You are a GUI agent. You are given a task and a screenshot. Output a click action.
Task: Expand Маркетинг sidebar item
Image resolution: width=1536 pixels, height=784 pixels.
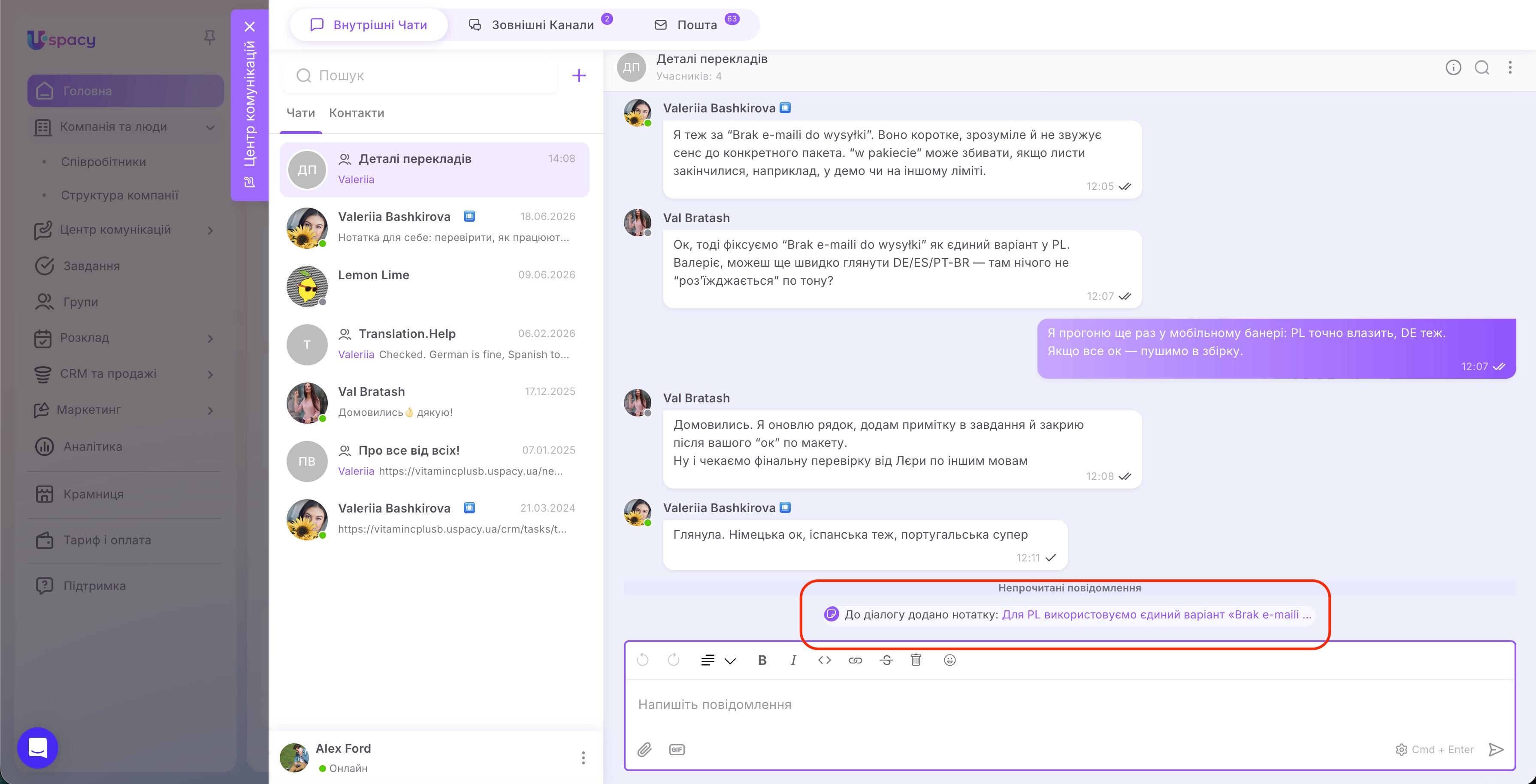coord(210,410)
